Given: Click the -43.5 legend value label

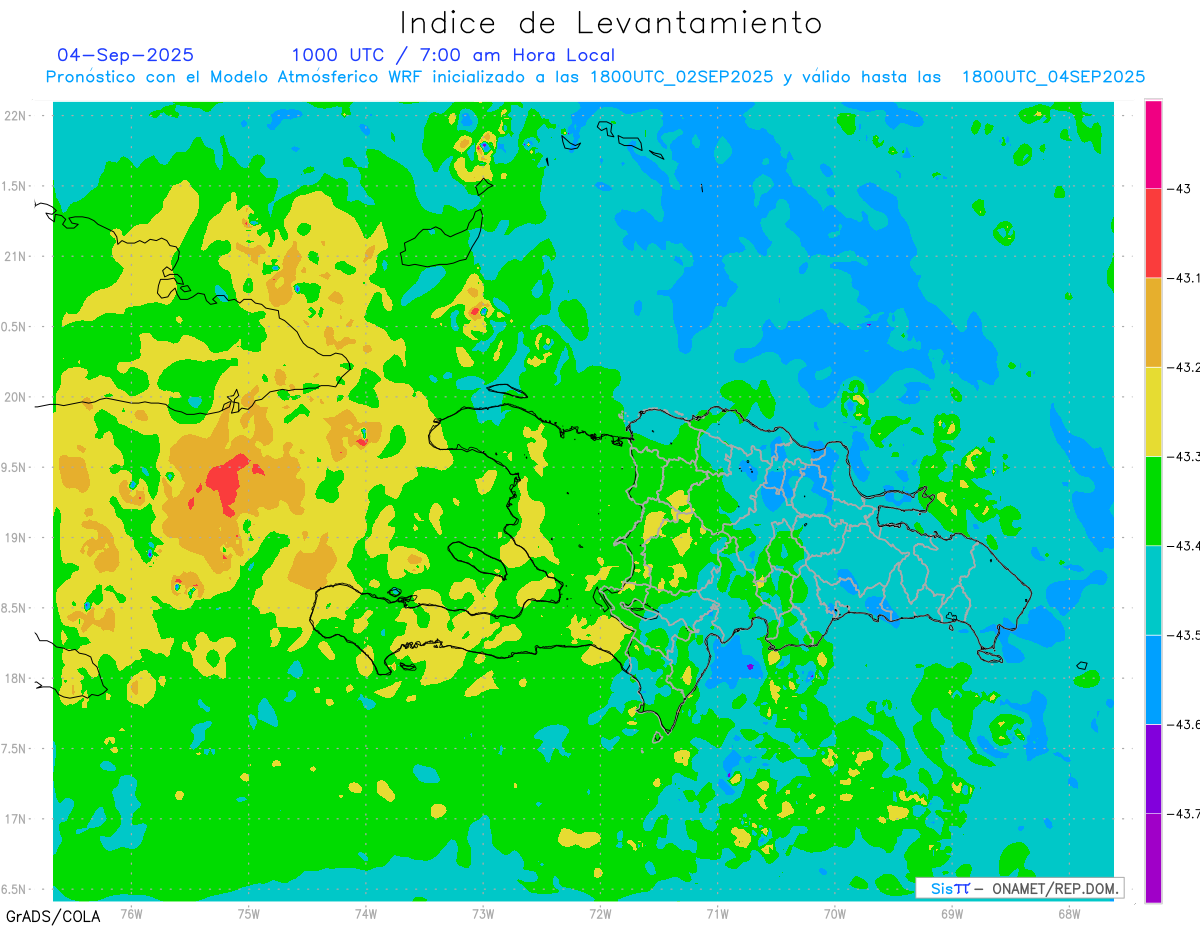Looking at the screenshot, I should (x=1183, y=635).
